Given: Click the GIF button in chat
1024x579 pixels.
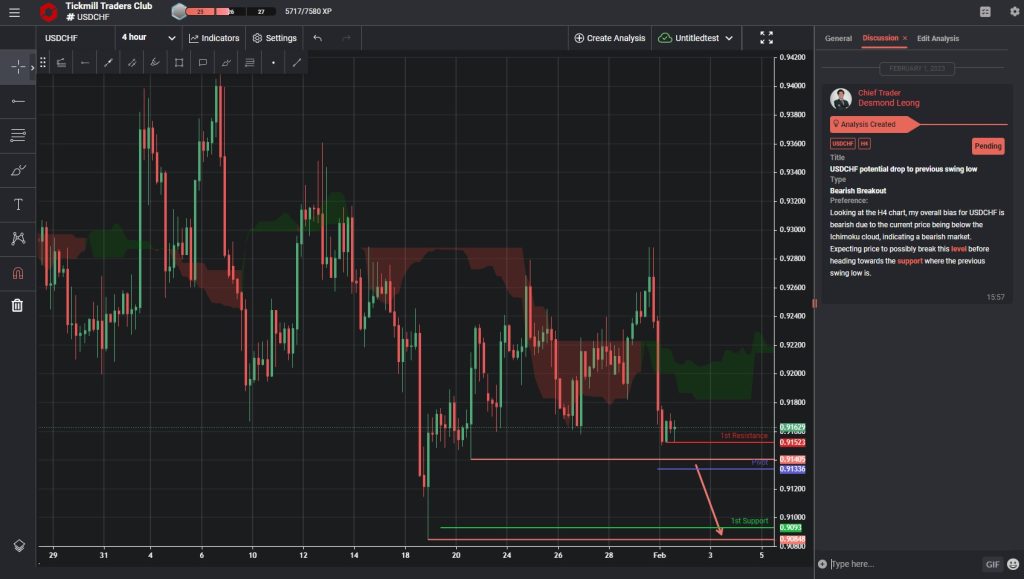Looking at the screenshot, I should pos(993,564).
